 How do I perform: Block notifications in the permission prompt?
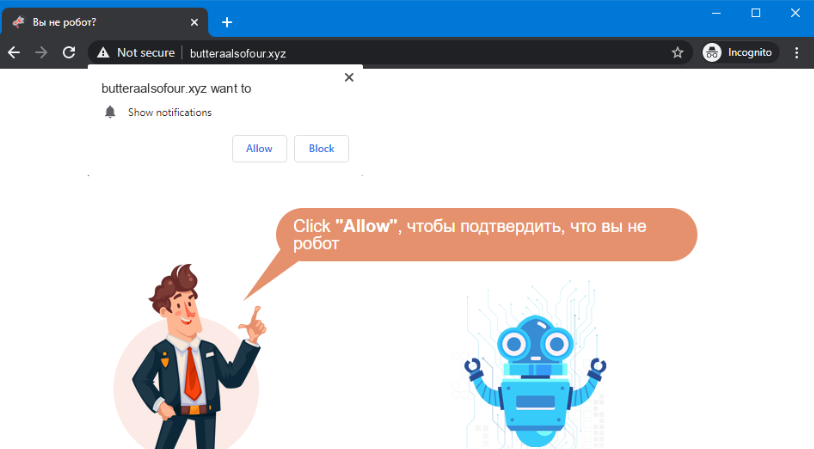(x=321, y=149)
